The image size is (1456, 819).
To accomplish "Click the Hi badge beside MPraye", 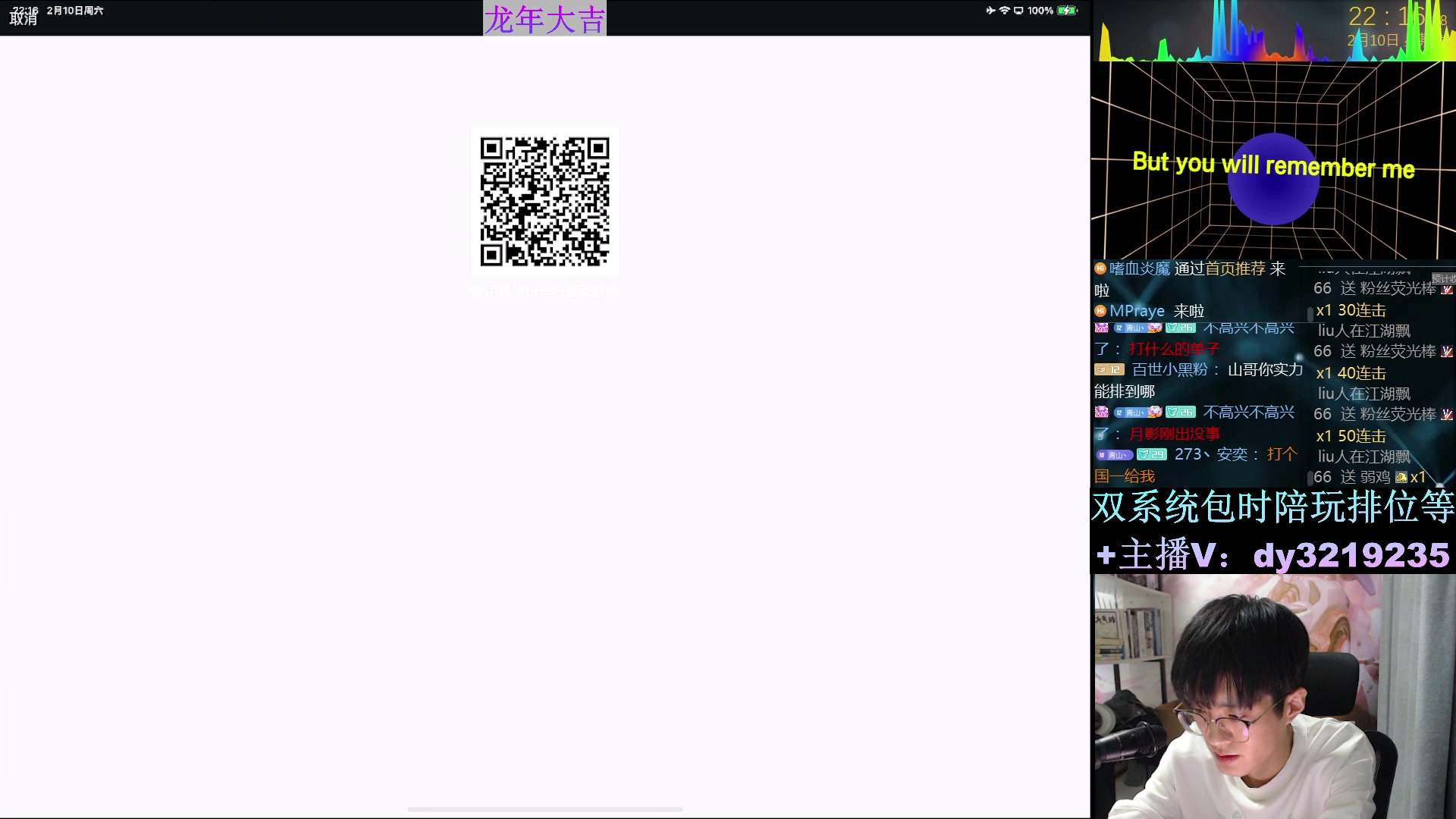I will tap(1100, 311).
